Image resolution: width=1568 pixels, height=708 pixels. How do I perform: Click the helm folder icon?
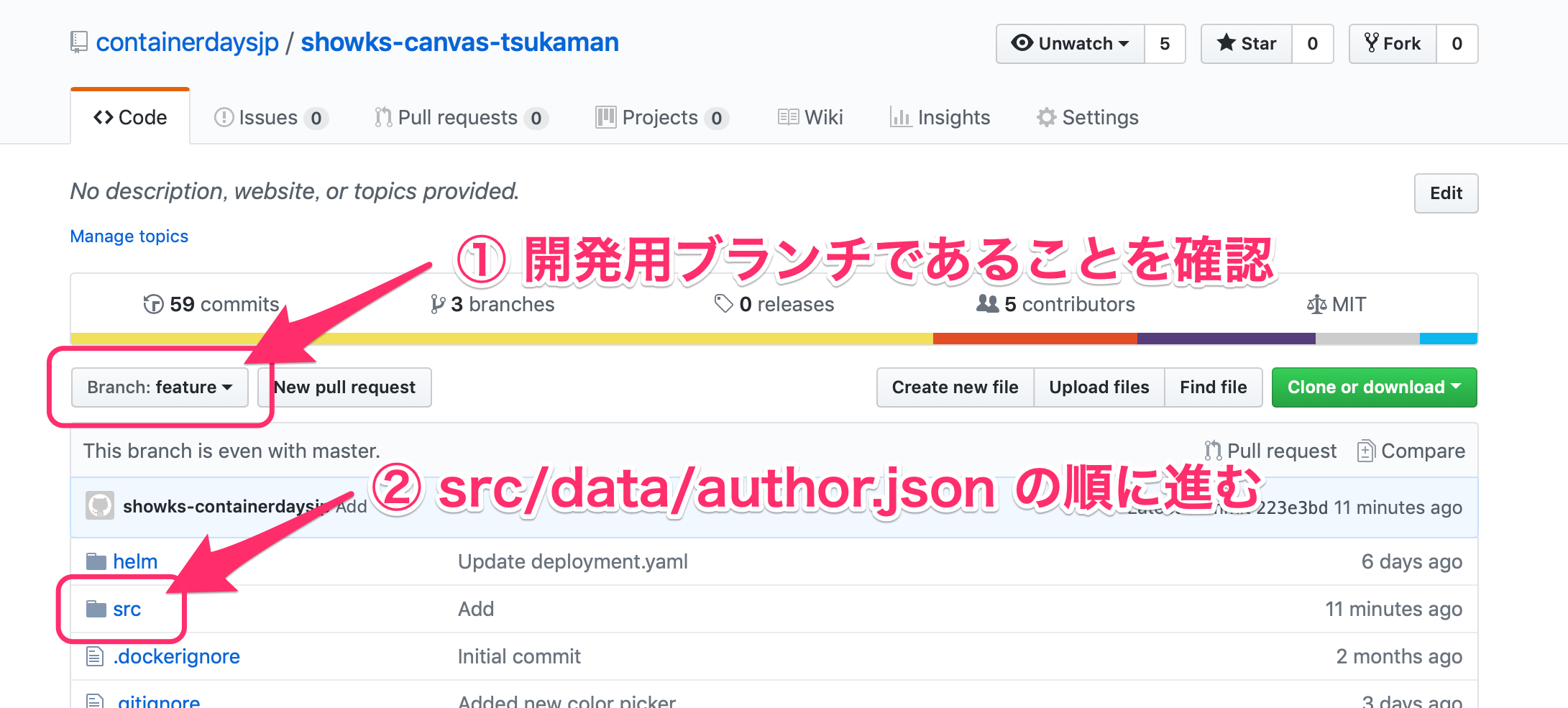pos(96,561)
